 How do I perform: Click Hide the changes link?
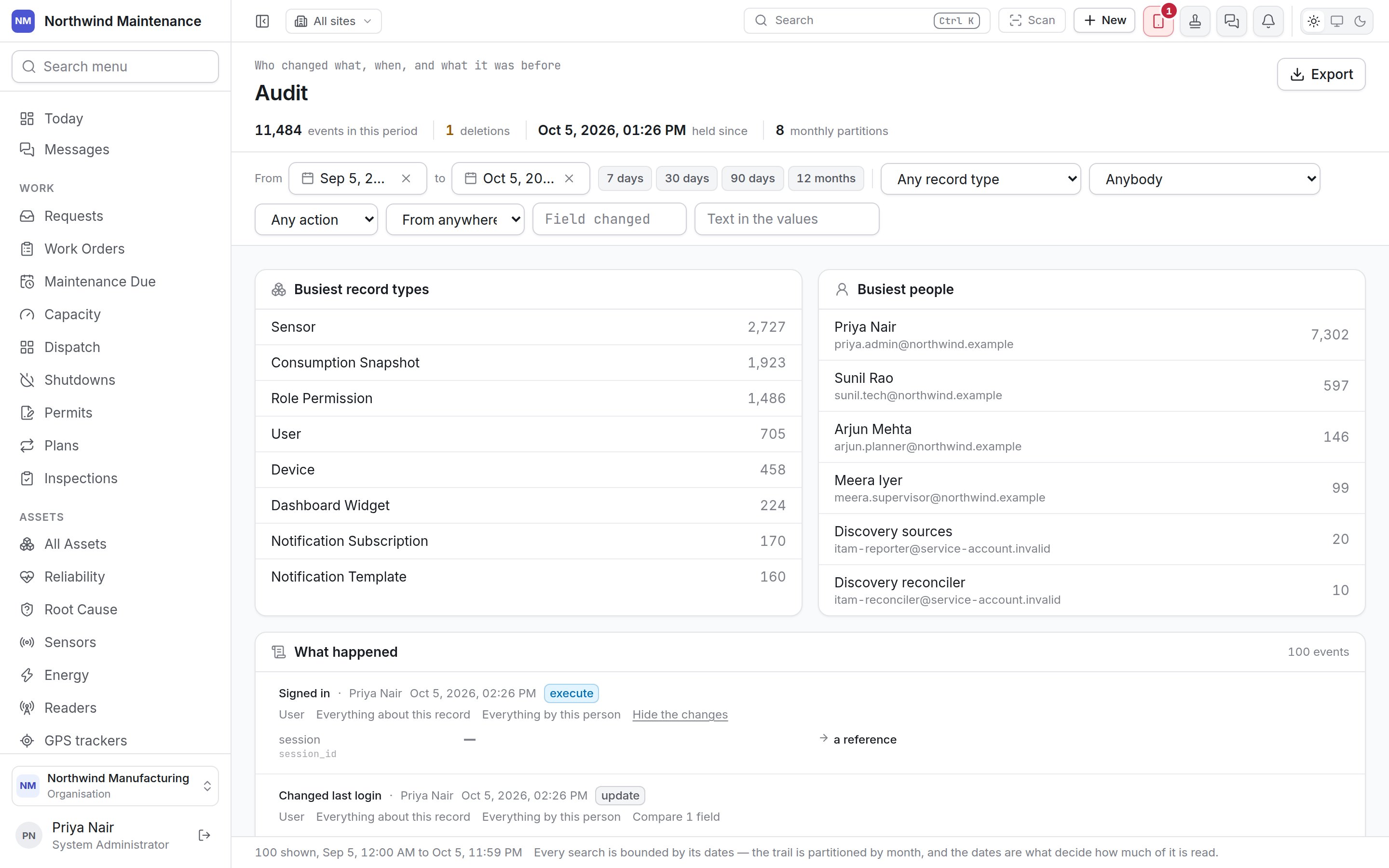680,715
